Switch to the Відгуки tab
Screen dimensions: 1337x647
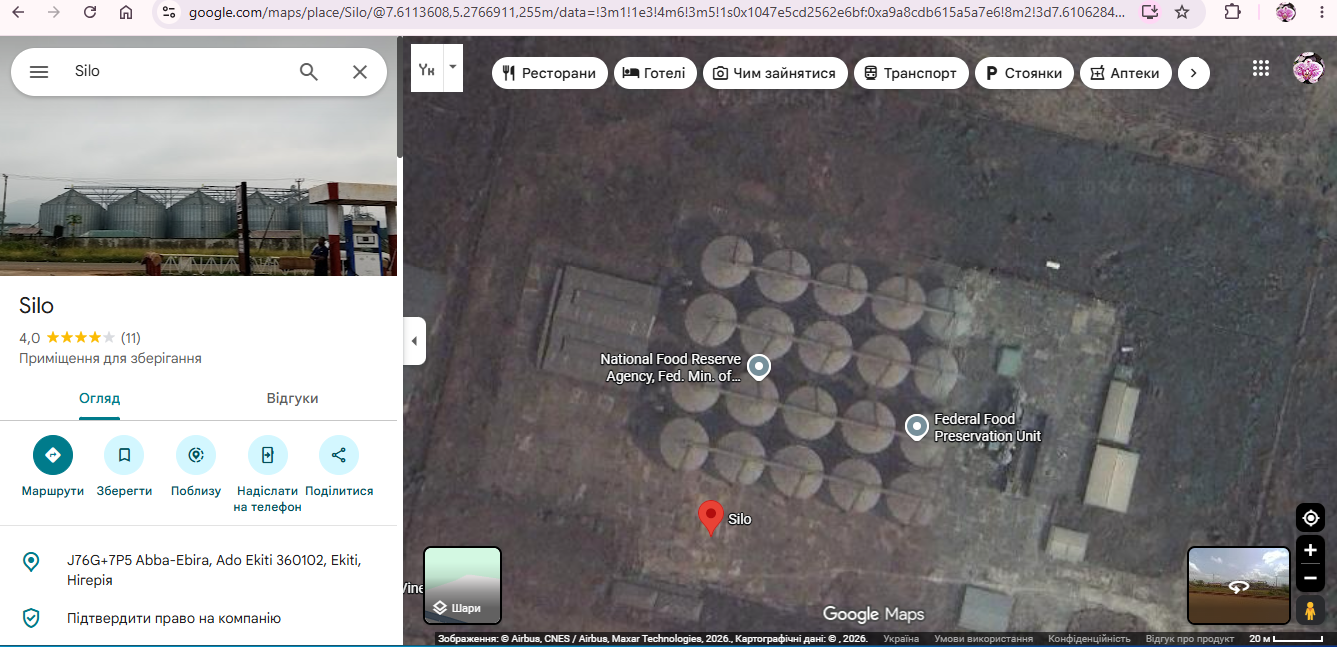[292, 398]
